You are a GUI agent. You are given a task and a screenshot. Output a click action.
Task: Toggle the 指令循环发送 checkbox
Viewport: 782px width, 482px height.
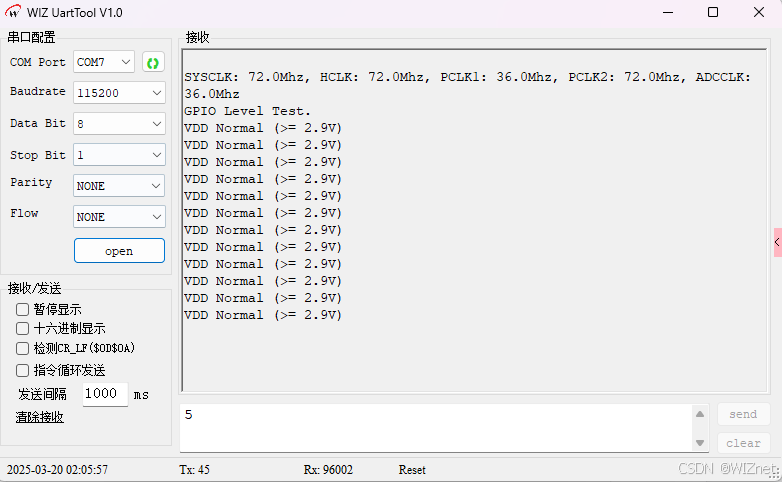pyautogui.click(x=22, y=370)
